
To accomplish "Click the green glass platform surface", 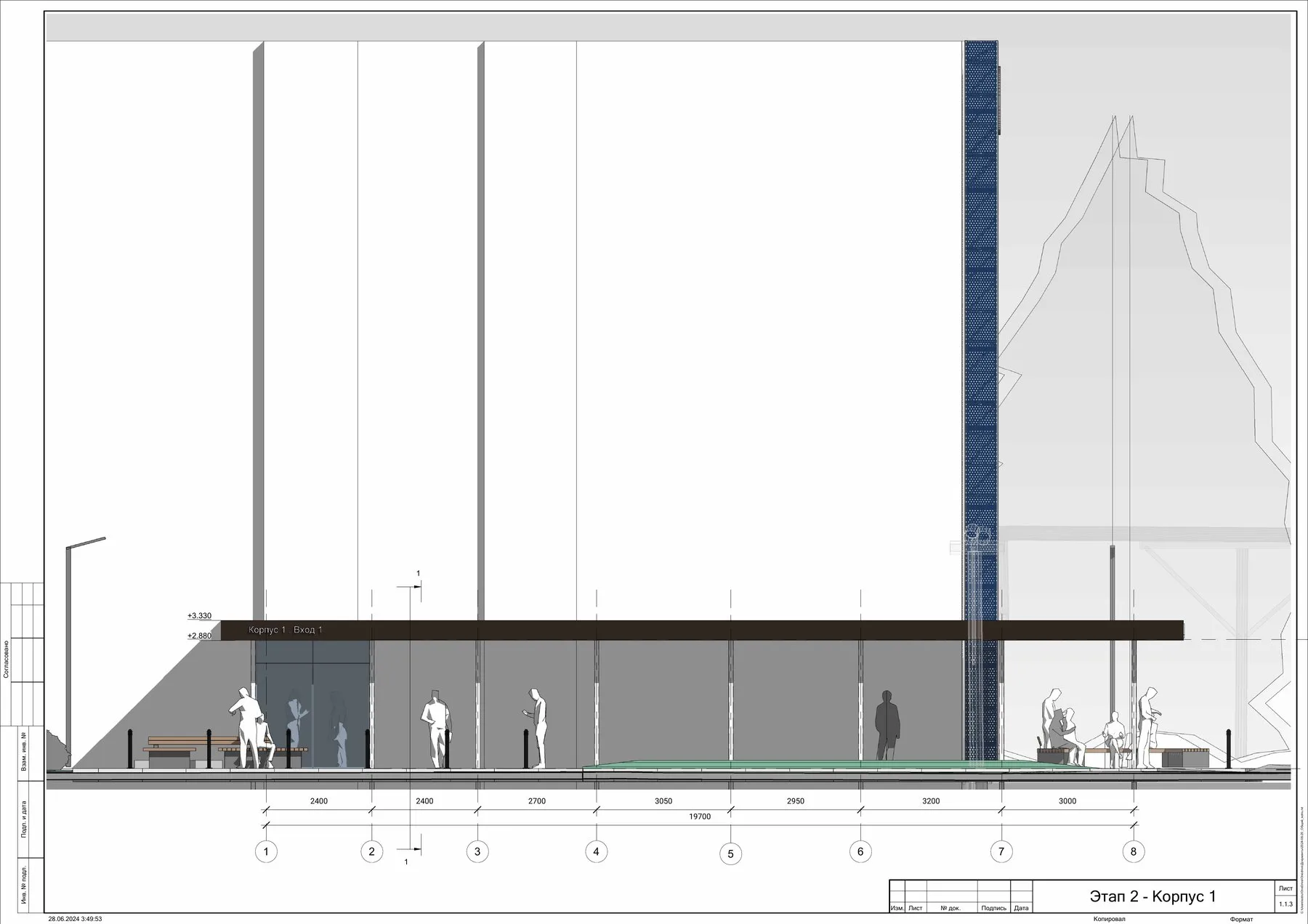I will [x=792, y=766].
